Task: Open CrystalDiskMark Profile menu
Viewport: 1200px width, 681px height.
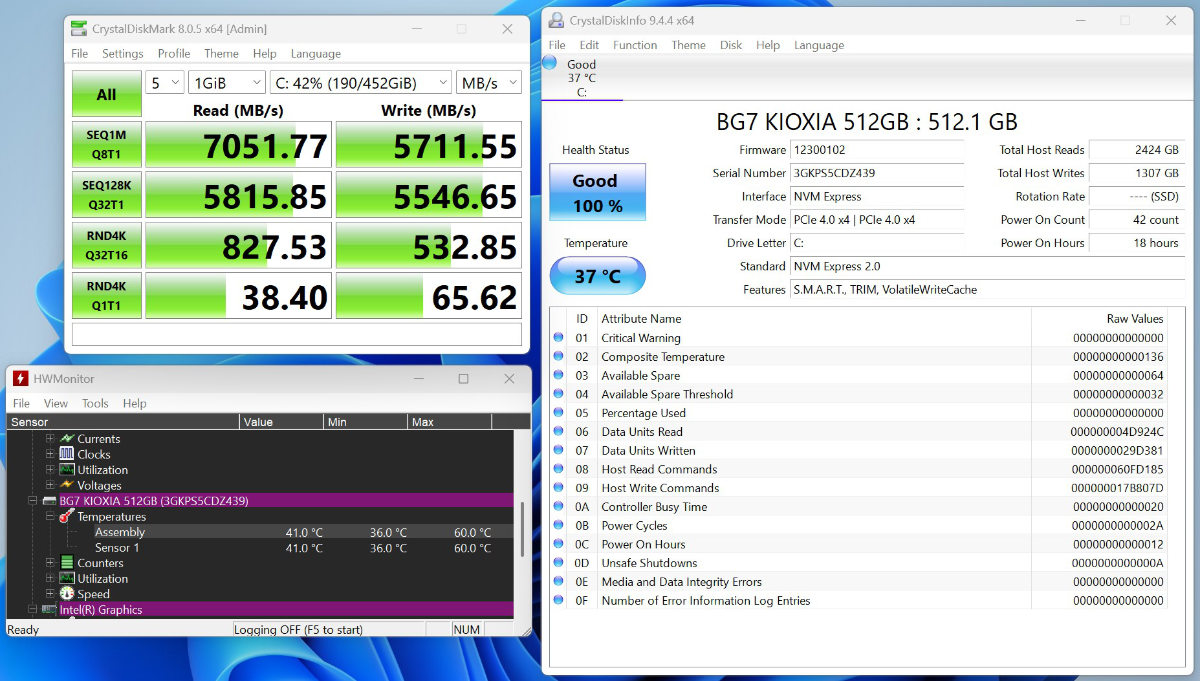Action: pyautogui.click(x=174, y=54)
